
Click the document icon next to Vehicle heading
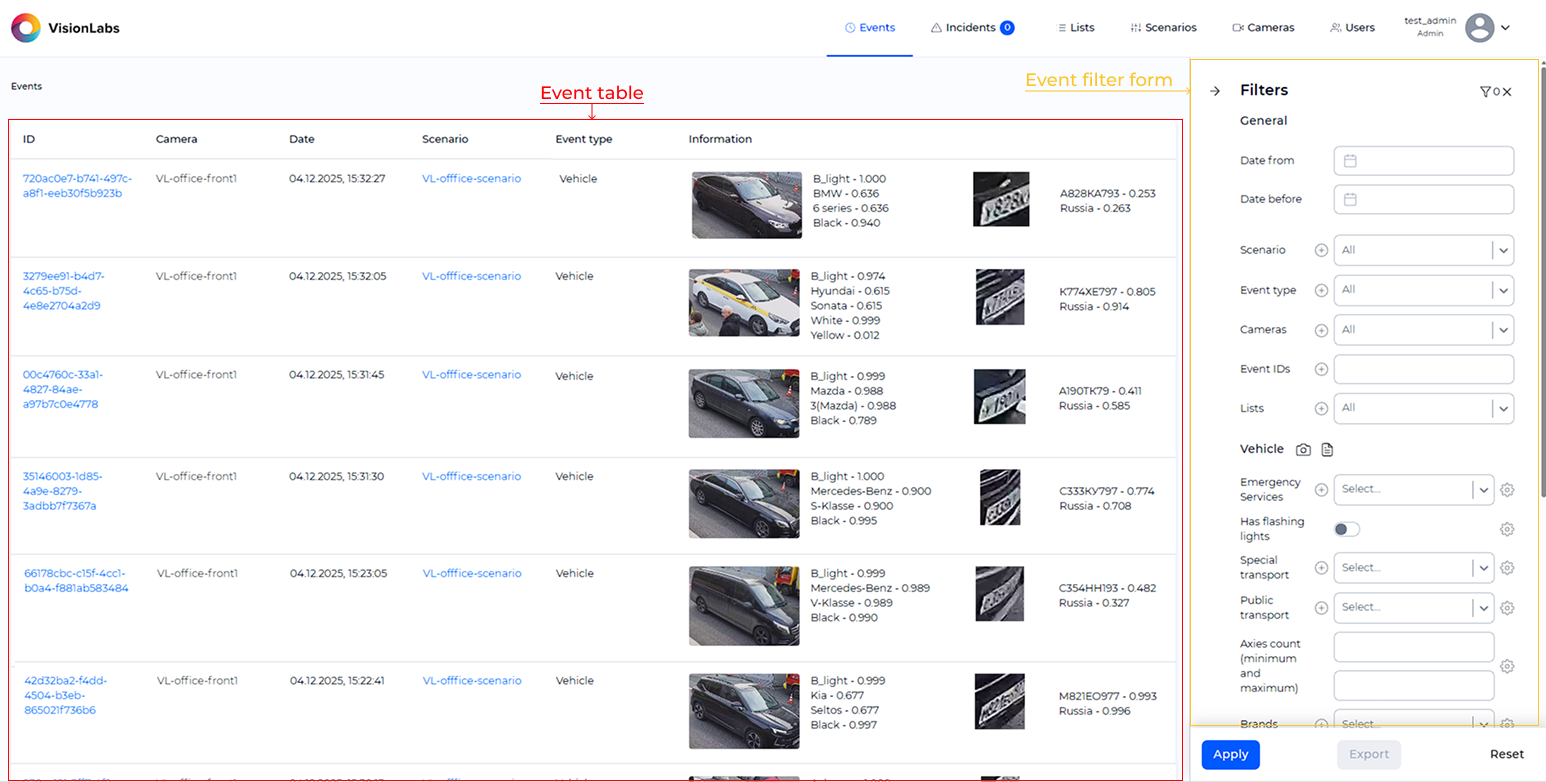pos(1326,449)
